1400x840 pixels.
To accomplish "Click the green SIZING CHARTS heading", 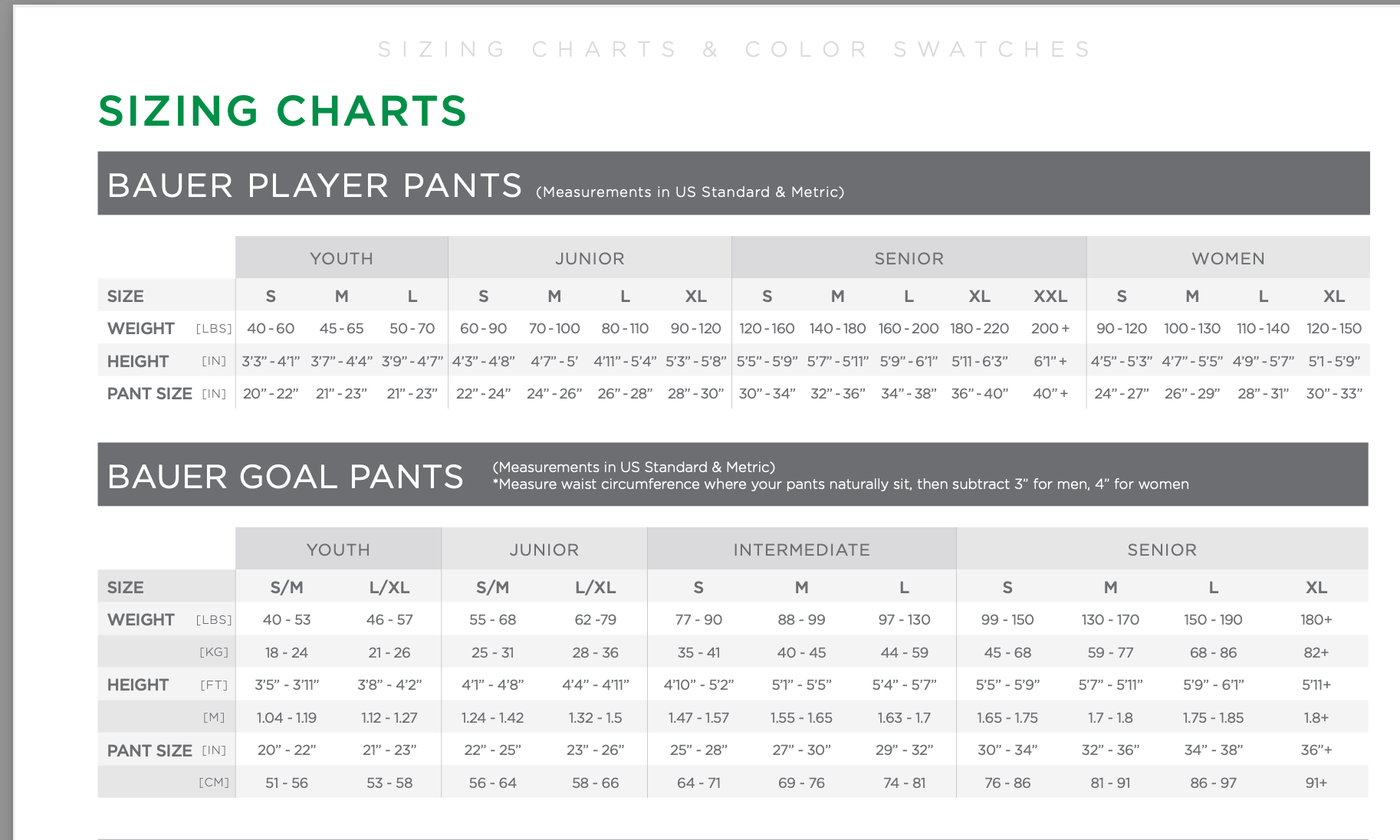I will 282,110.
